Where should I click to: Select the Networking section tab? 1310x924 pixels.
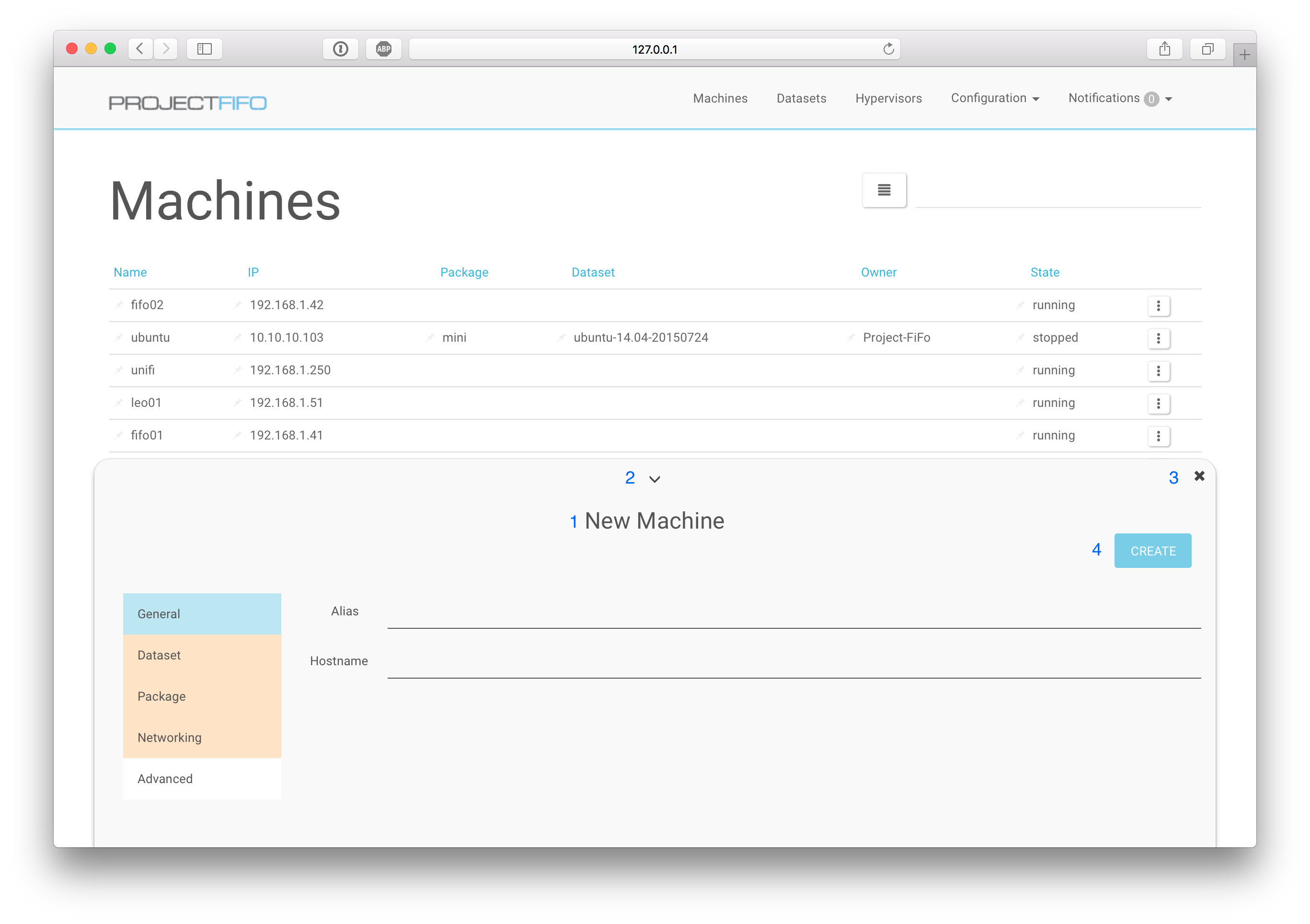tap(202, 738)
